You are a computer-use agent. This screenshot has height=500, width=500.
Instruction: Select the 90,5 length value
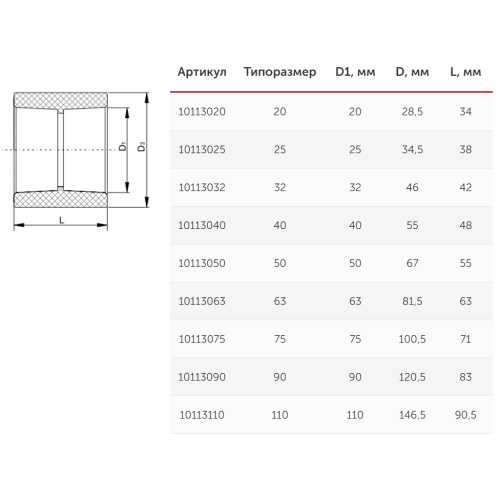[x=465, y=415]
